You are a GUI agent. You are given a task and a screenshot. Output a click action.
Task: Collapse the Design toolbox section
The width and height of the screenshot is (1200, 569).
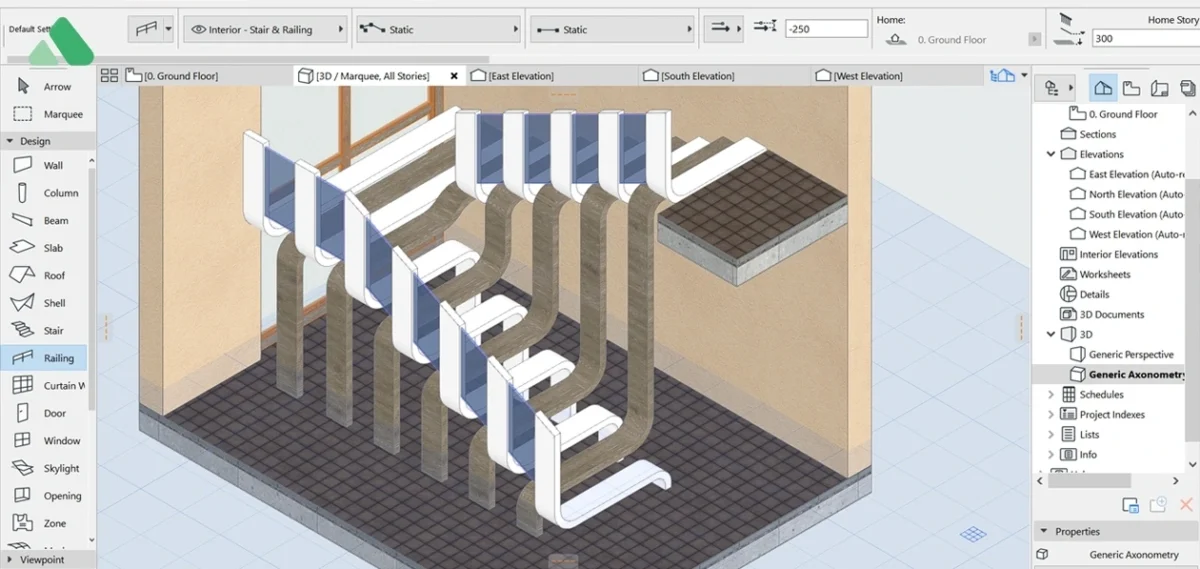[x=11, y=141]
